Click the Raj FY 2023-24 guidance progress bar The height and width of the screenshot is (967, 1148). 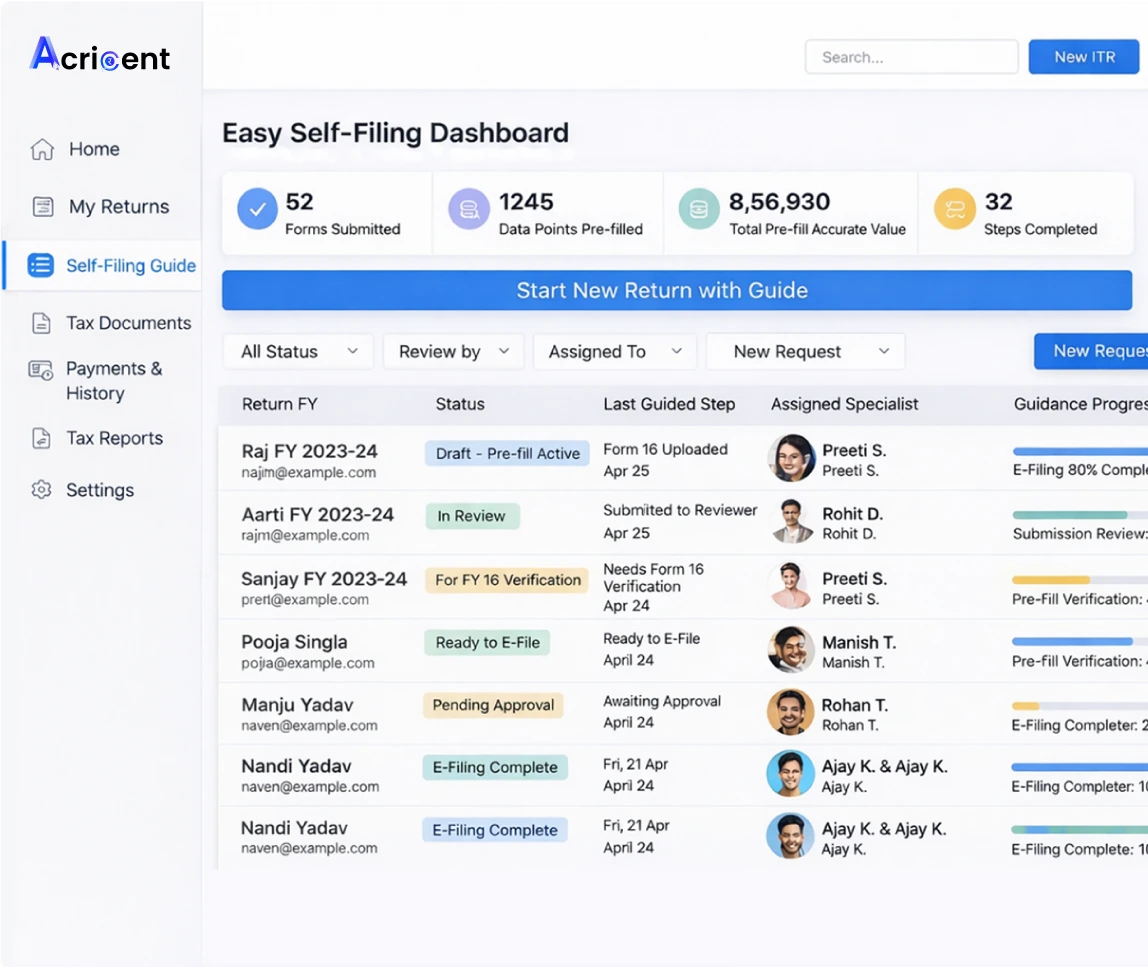[x=1080, y=452]
